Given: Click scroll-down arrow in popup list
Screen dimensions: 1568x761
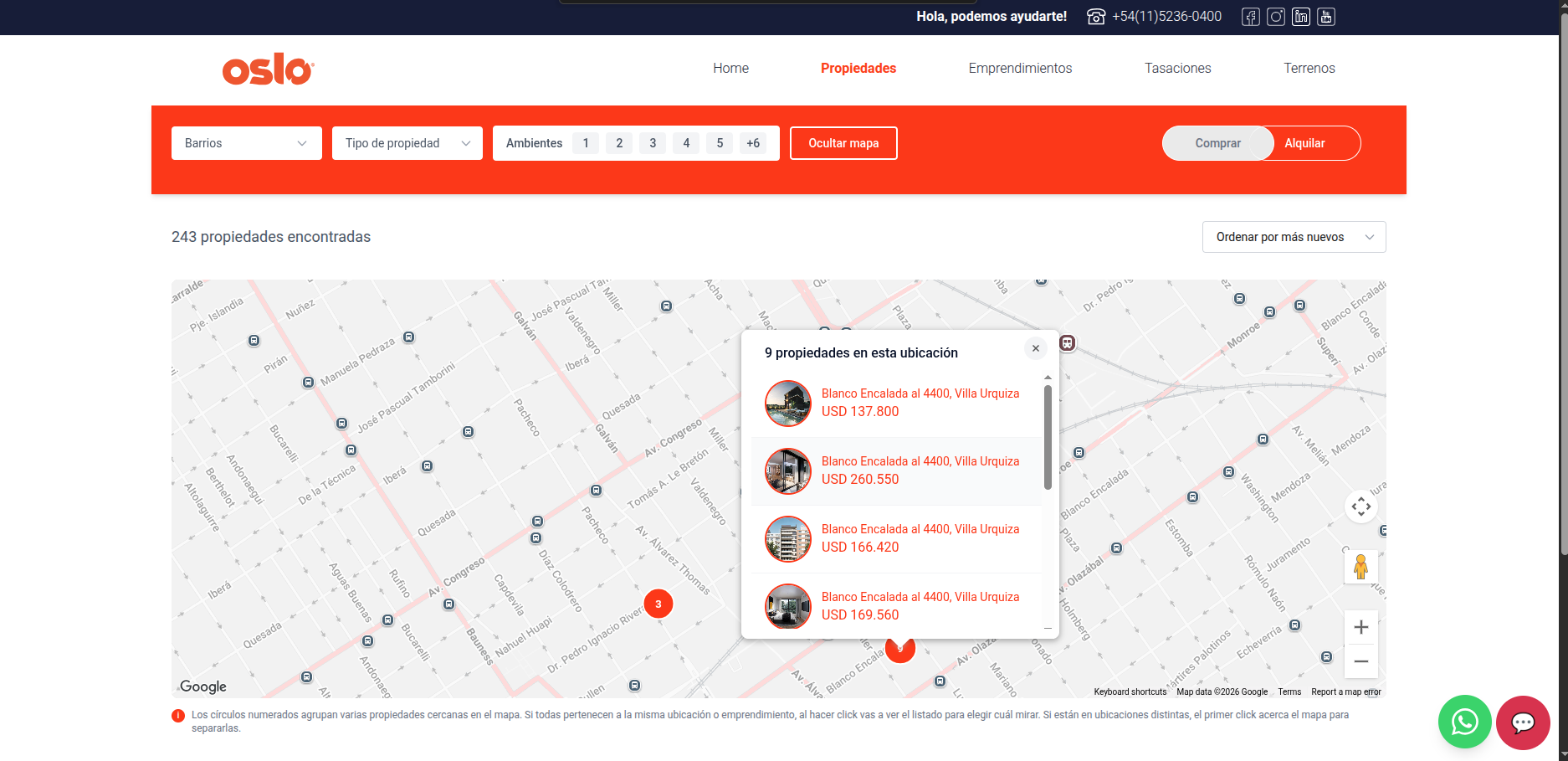Looking at the screenshot, I should 1048,629.
